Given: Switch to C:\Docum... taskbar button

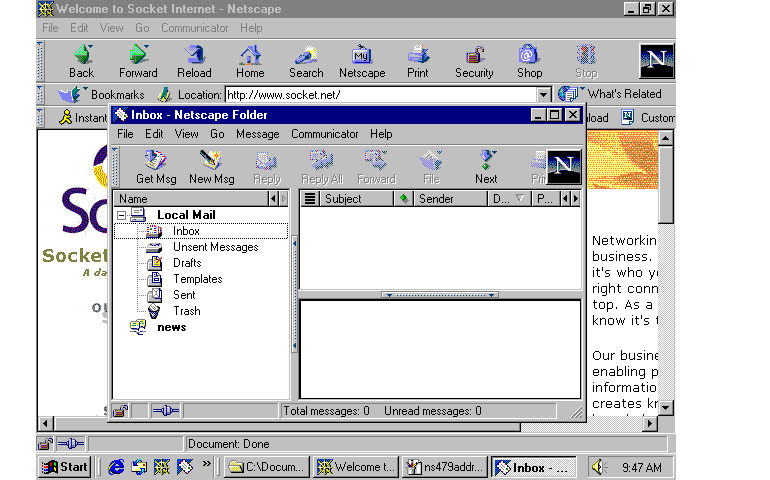Looking at the screenshot, I should pos(267,467).
